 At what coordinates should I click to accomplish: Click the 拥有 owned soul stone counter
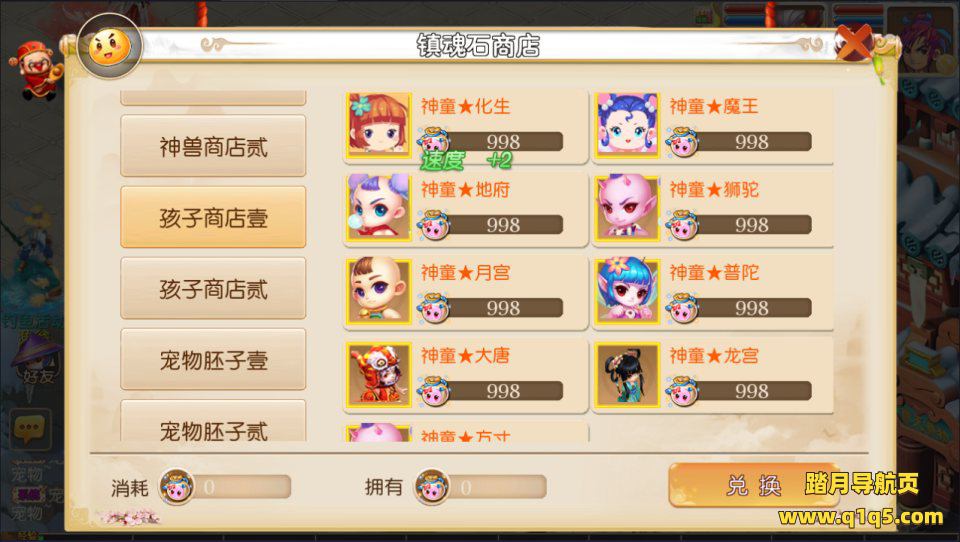point(481,487)
